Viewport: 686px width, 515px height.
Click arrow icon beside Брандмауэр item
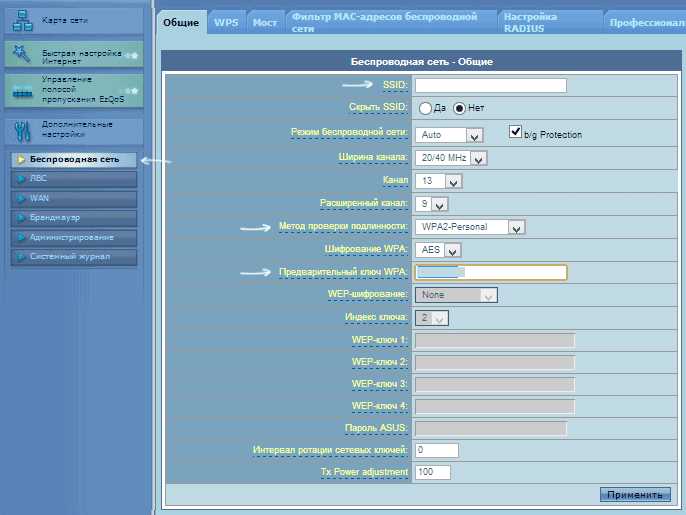coord(20,218)
